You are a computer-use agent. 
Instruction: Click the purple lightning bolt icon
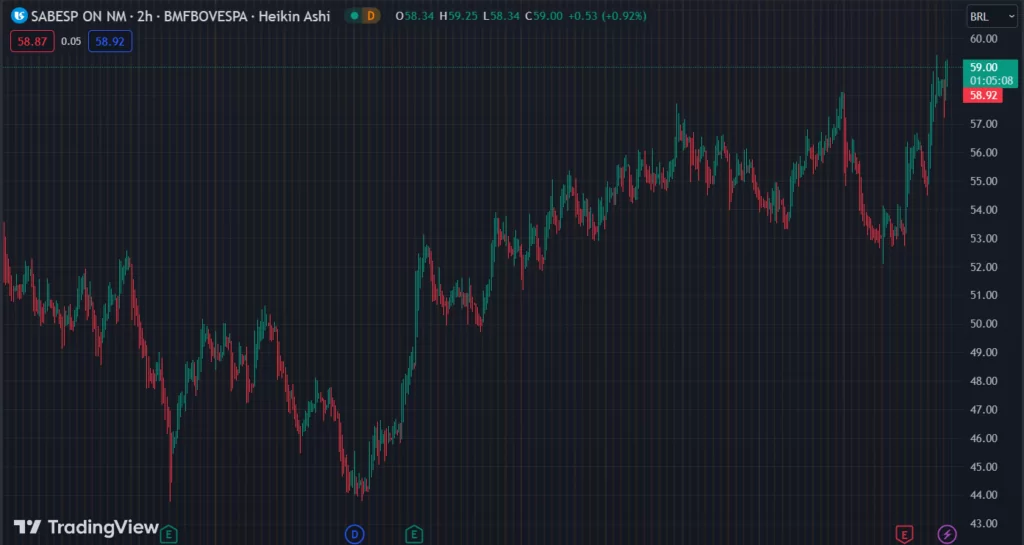[x=947, y=535]
